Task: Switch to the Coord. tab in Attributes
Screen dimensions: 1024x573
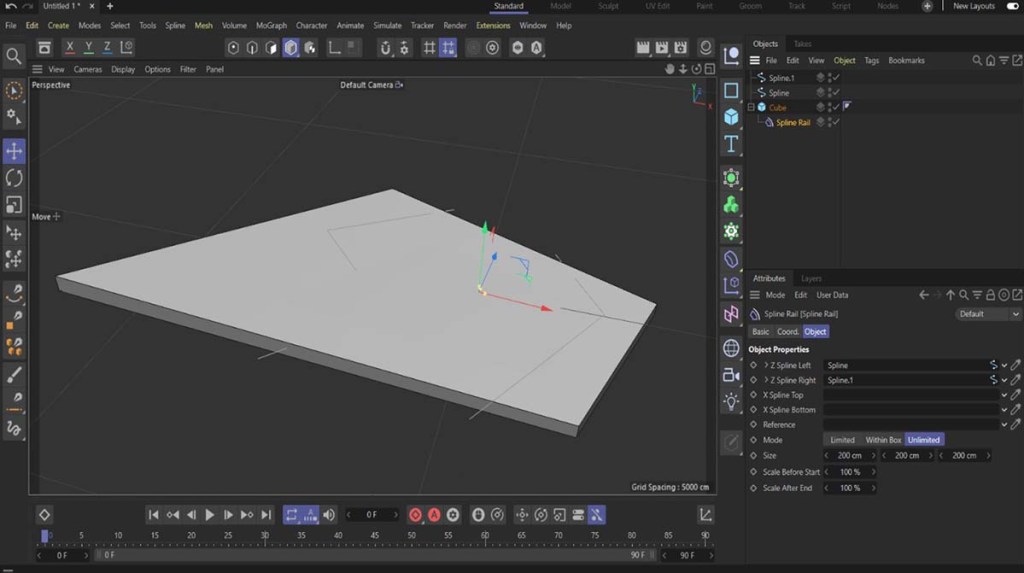Action: tap(788, 332)
